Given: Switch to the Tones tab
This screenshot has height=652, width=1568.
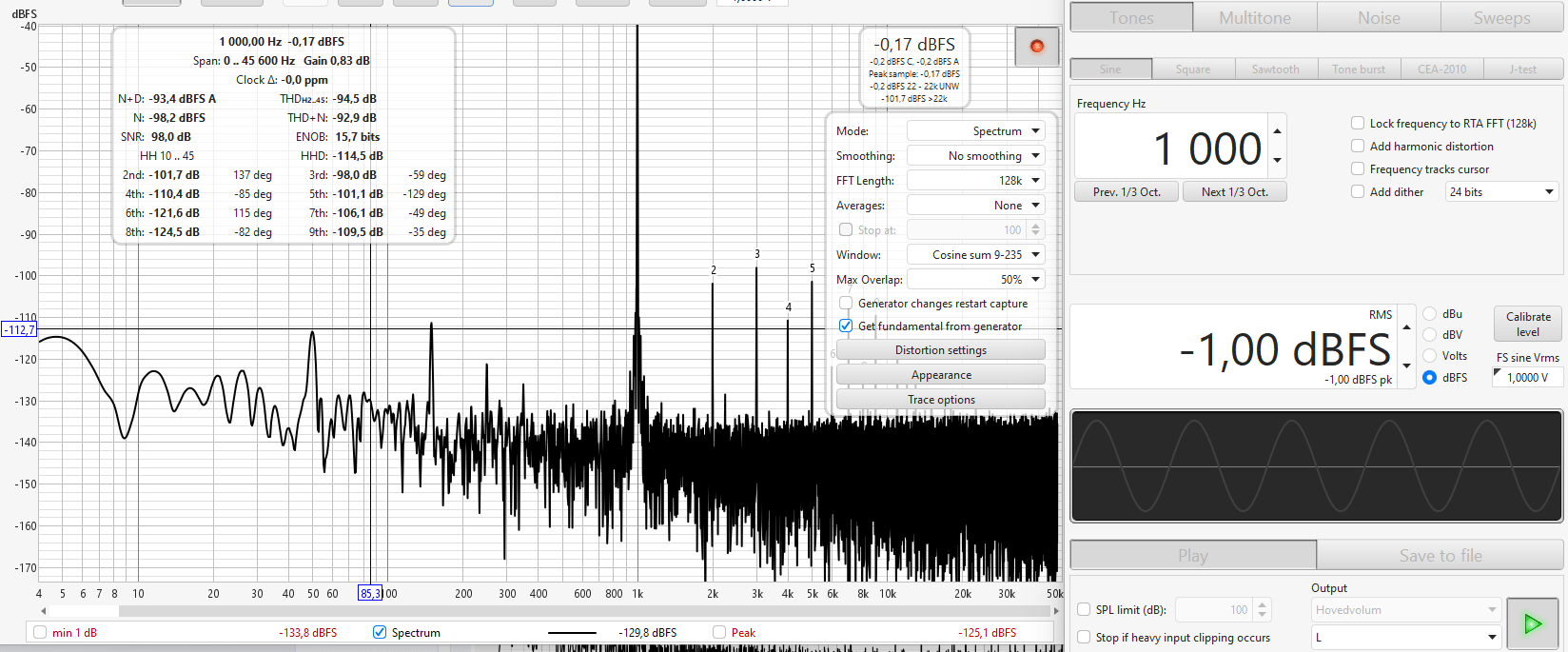Looking at the screenshot, I should [x=1131, y=17].
